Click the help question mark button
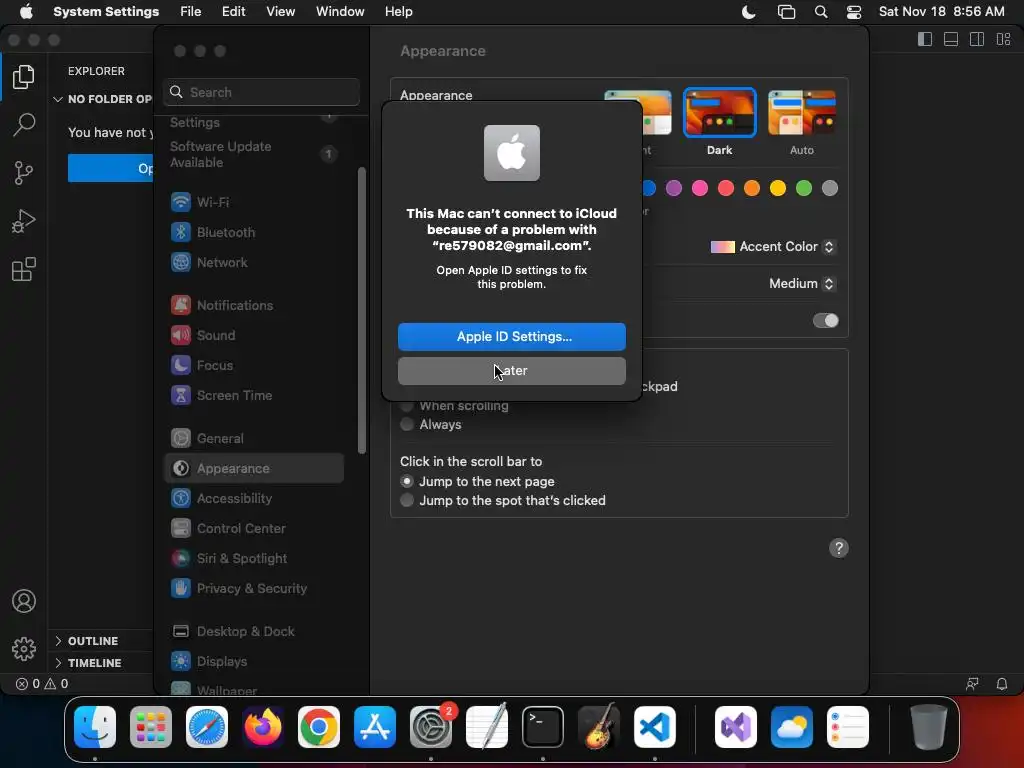Screen dimensions: 1024x768 coord(839,548)
